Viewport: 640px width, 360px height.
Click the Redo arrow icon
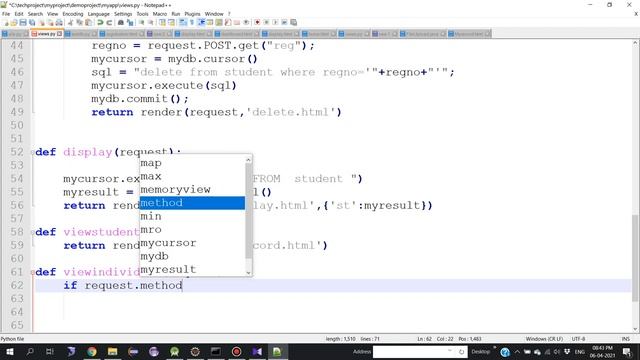[109, 22]
